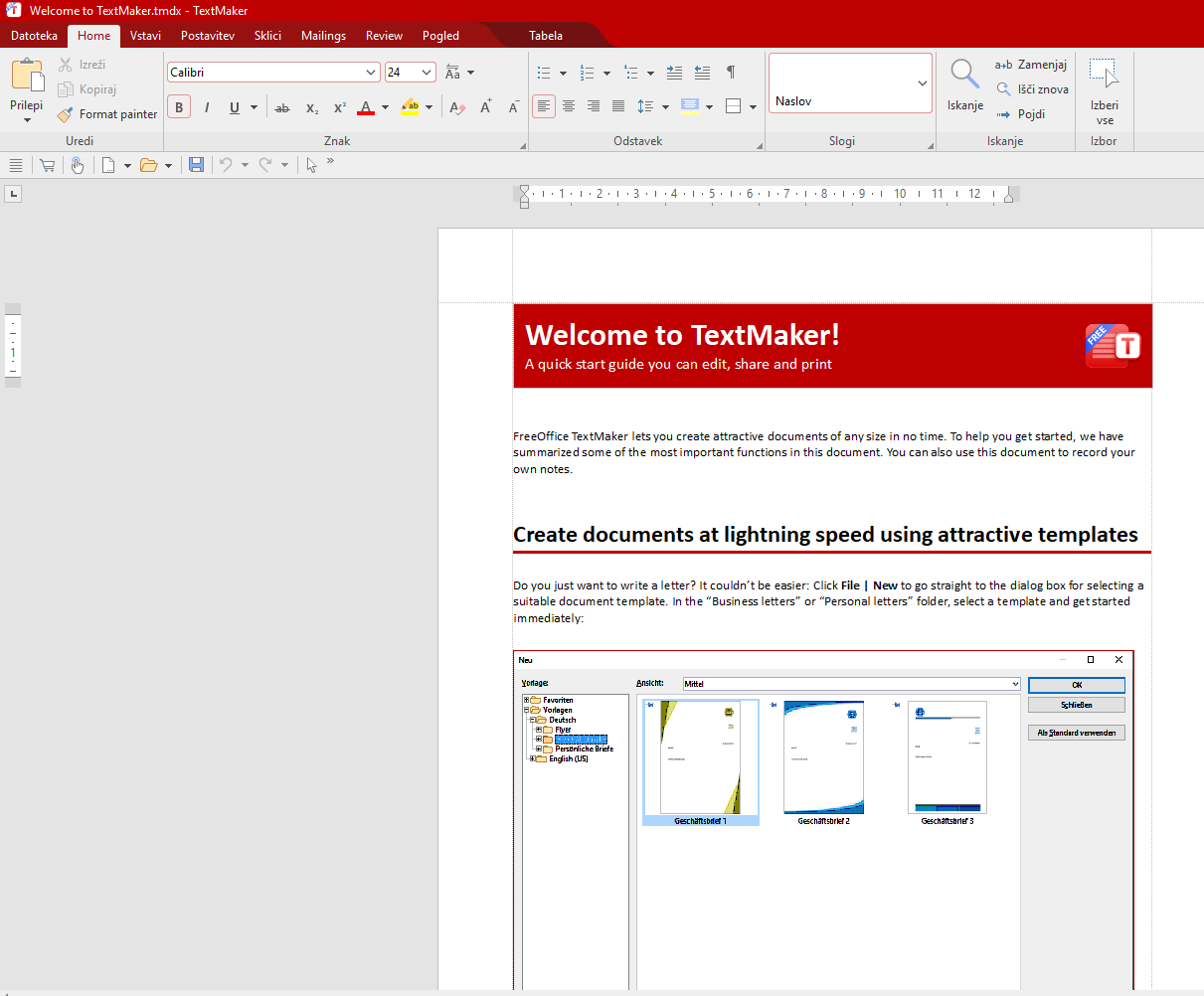Click the Welcome to TextMaker! heading
This screenshot has height=996, width=1204.
tap(682, 334)
